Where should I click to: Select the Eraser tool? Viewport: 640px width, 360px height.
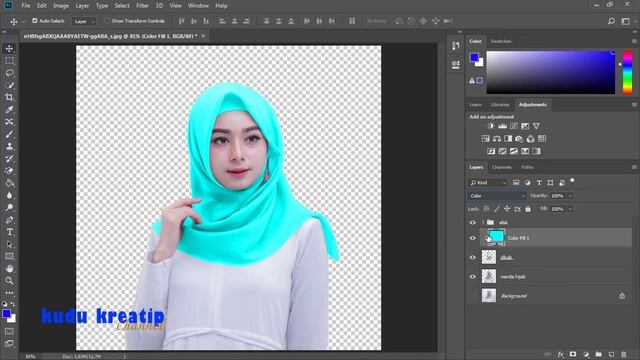point(9,171)
